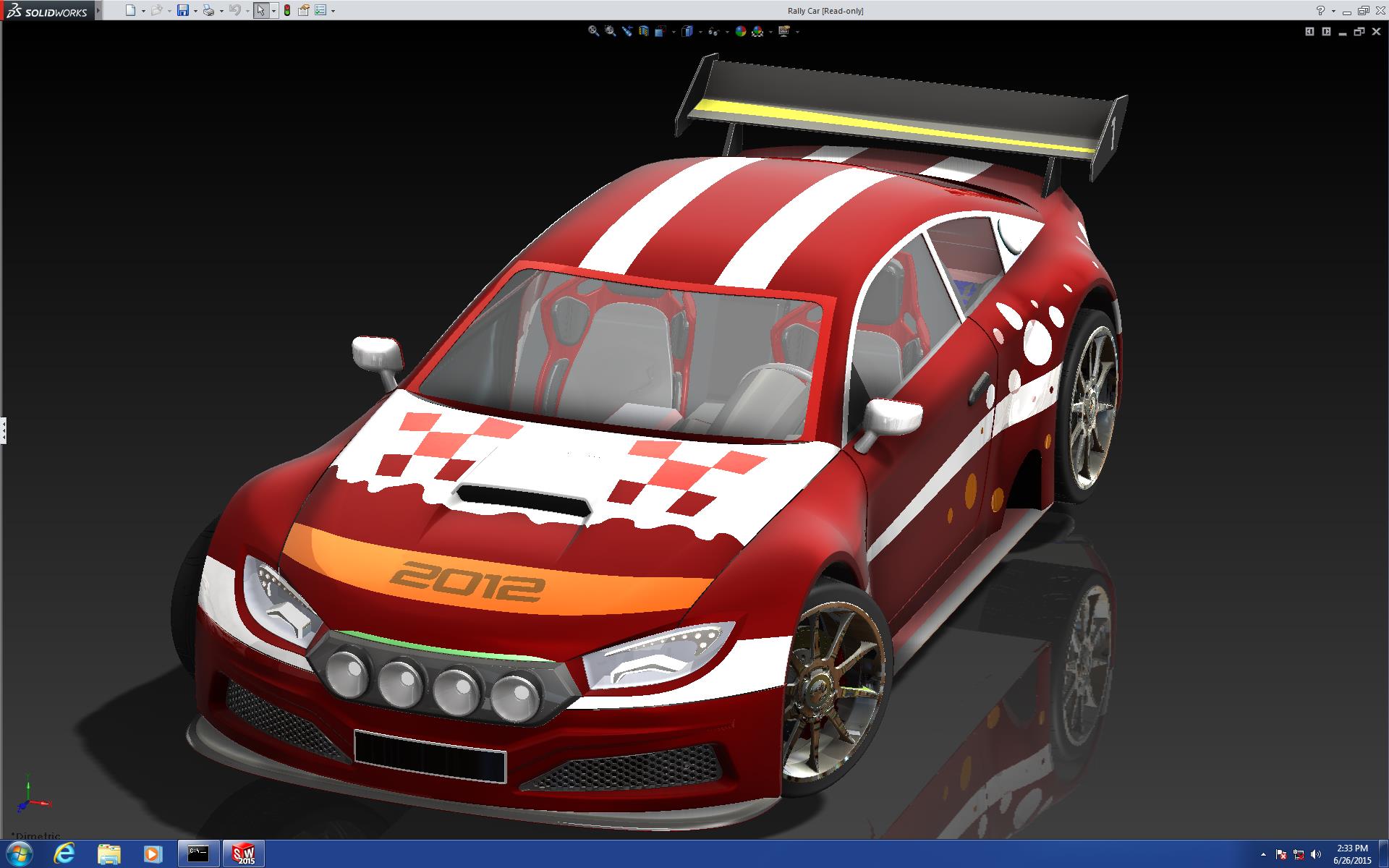The height and width of the screenshot is (868, 1389).
Task: Open the Display Style dropdown arrow
Action: click(x=700, y=32)
